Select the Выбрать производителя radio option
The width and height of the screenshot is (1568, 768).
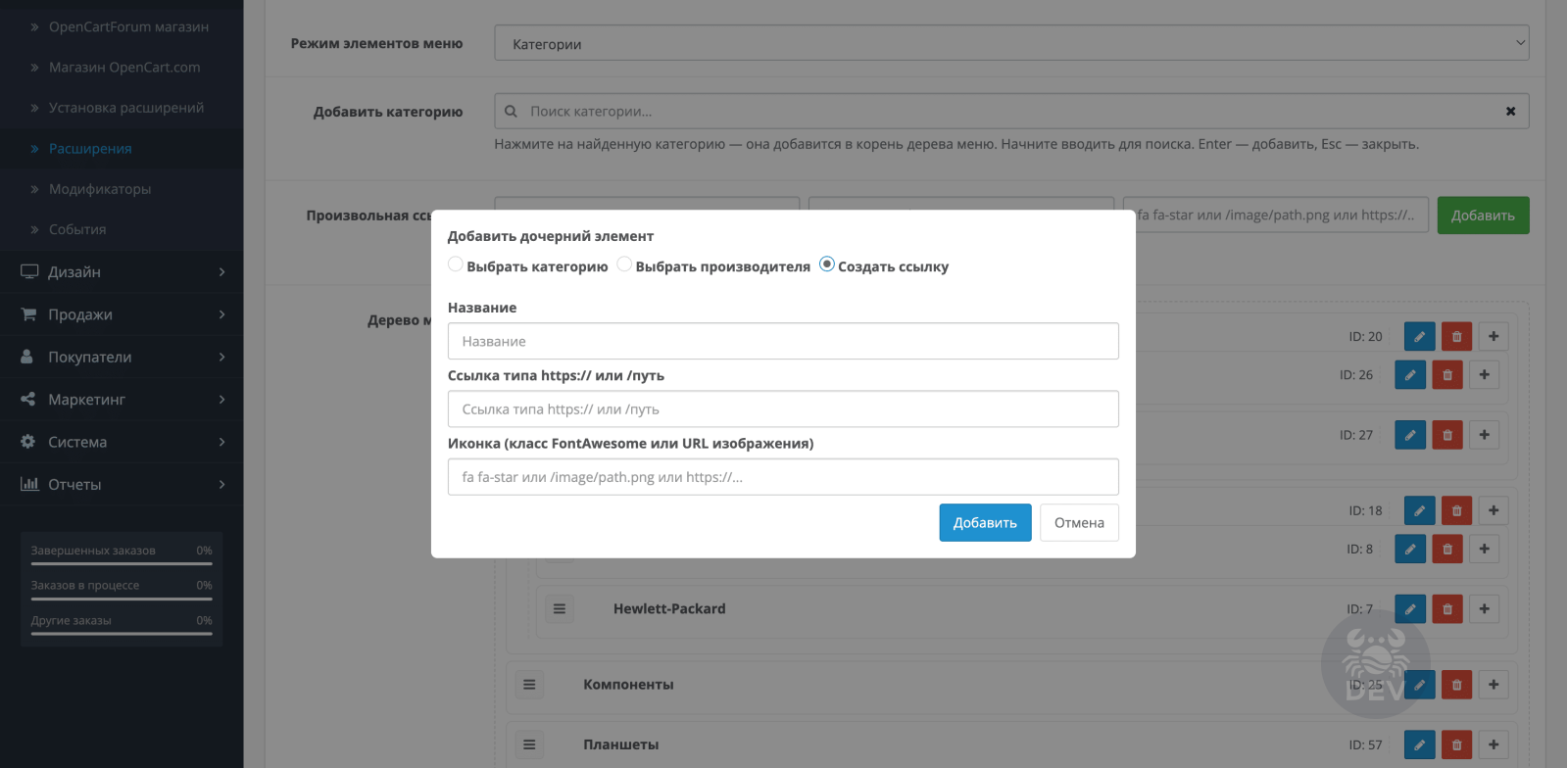pos(624,264)
